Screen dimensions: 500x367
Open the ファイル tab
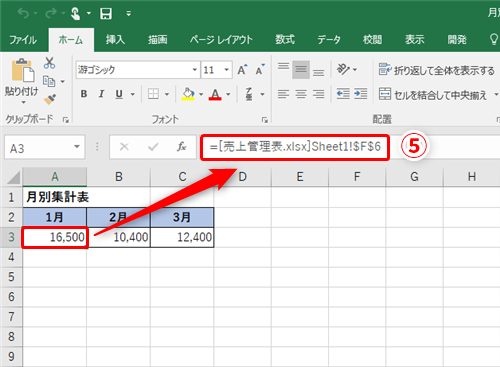(x=23, y=40)
